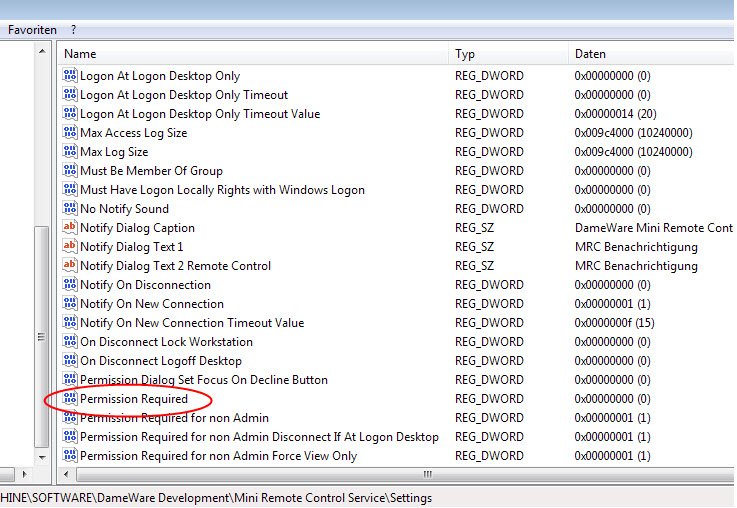Click the left pane scroll down arrow
The height and width of the screenshot is (508, 737).
coord(41,456)
